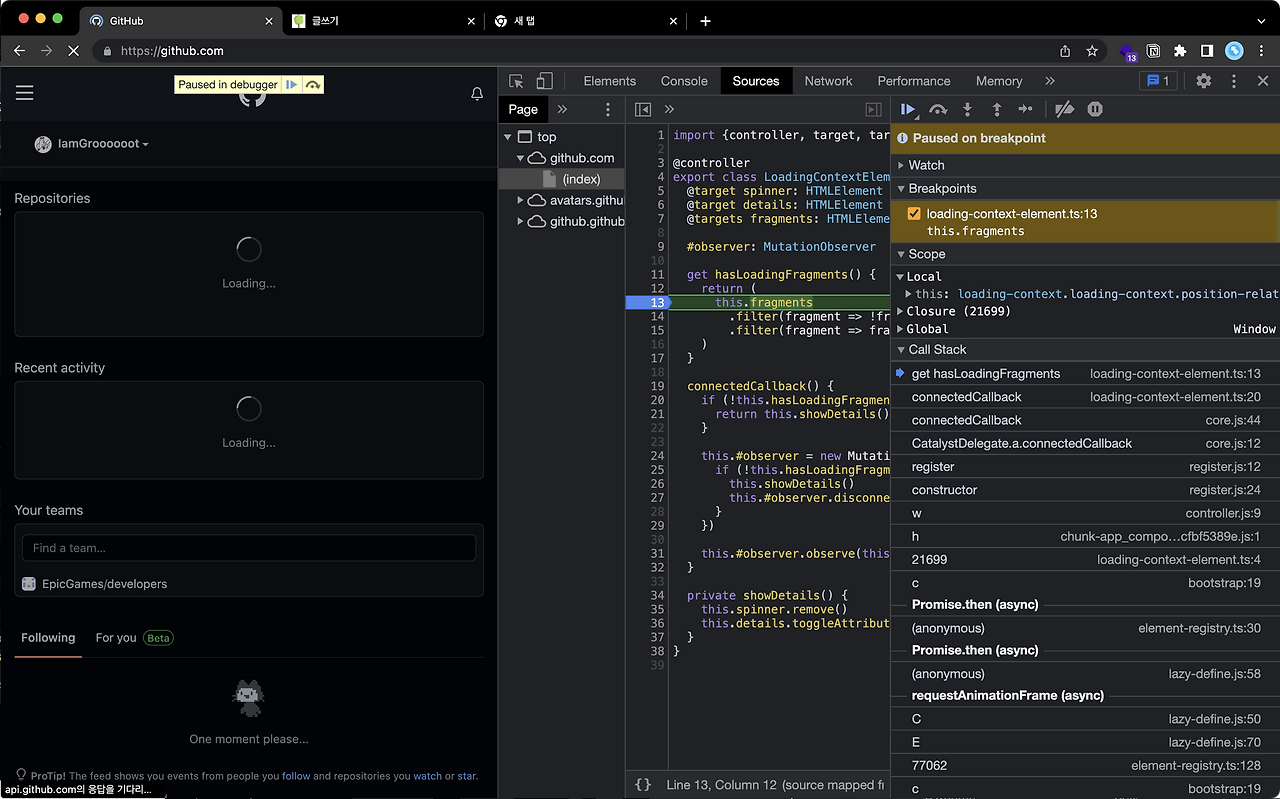Viewport: 1280px width, 799px height.
Task: Resume script execution in debugger toolbar
Action: click(908, 110)
